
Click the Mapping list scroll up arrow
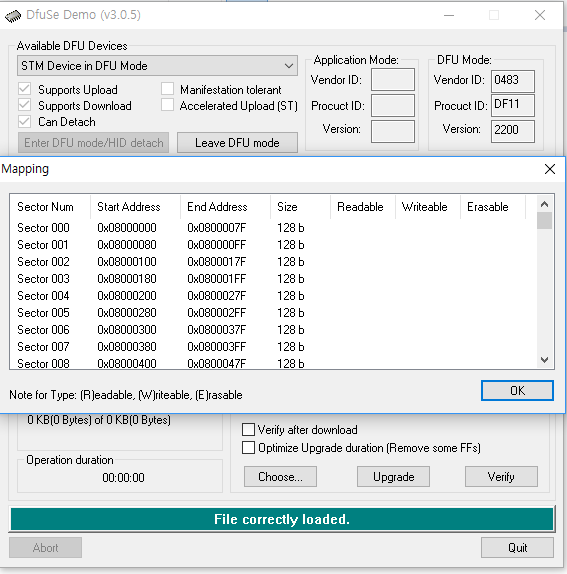coord(544,204)
